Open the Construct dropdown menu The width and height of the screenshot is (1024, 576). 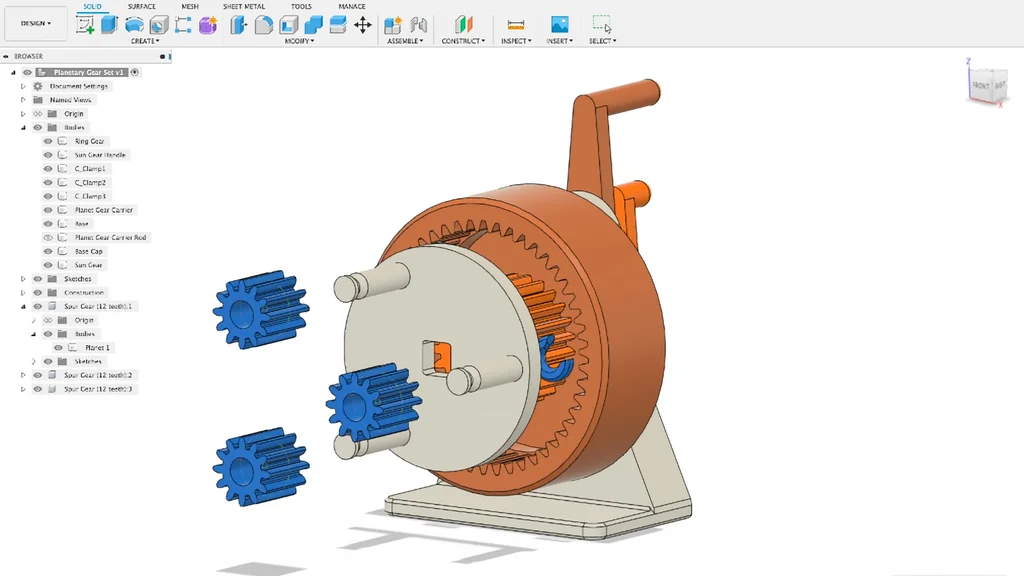click(463, 41)
